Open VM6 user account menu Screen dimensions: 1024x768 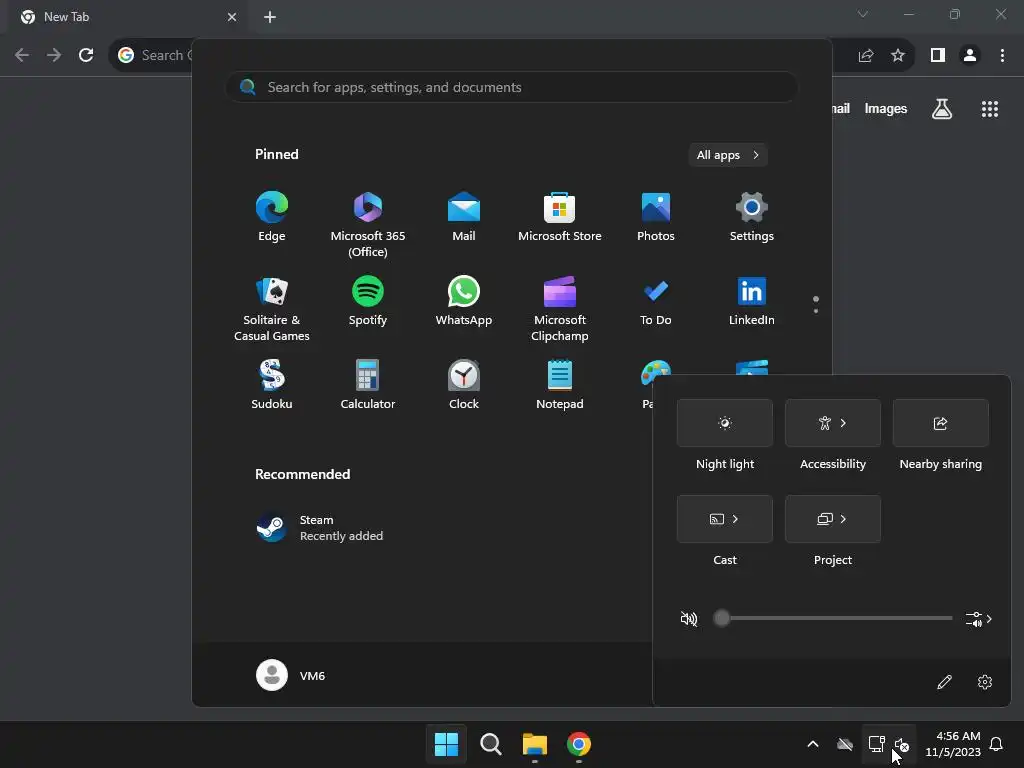point(291,675)
